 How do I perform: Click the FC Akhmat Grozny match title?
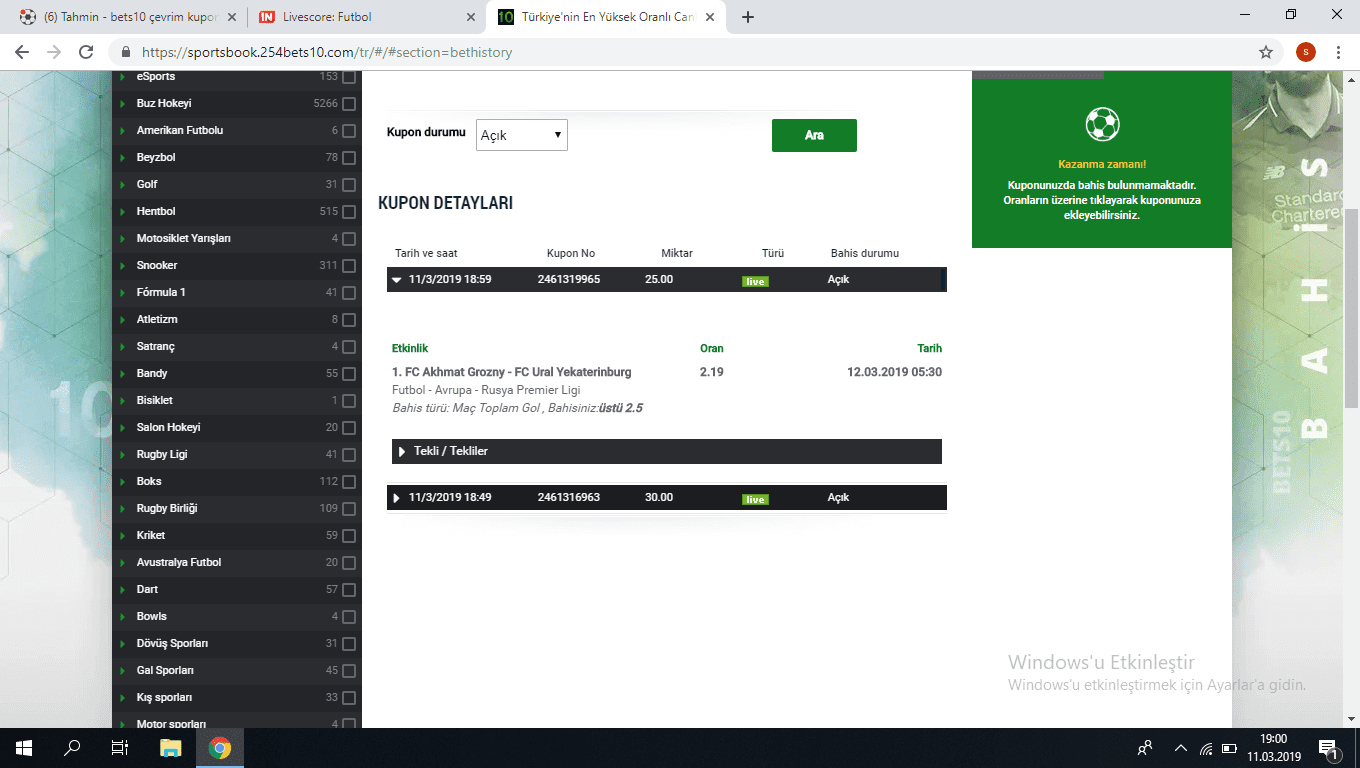[512, 372]
